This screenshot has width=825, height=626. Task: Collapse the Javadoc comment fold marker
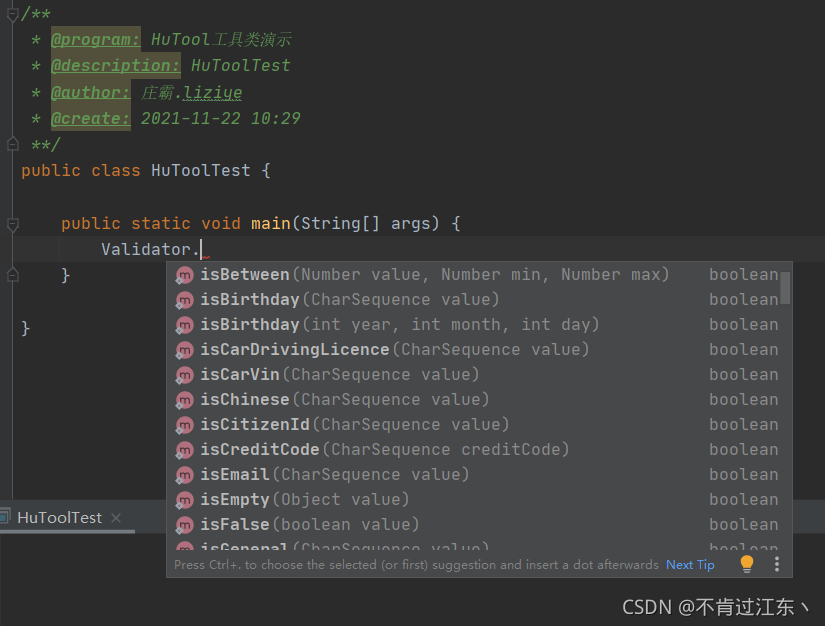13,14
